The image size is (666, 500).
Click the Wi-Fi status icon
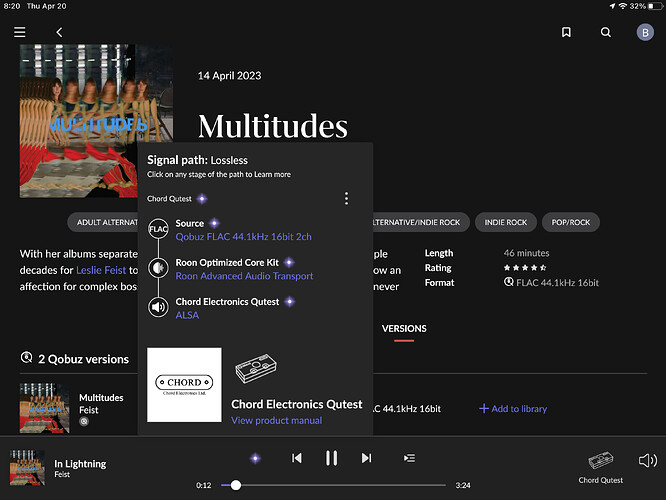pos(622,6)
